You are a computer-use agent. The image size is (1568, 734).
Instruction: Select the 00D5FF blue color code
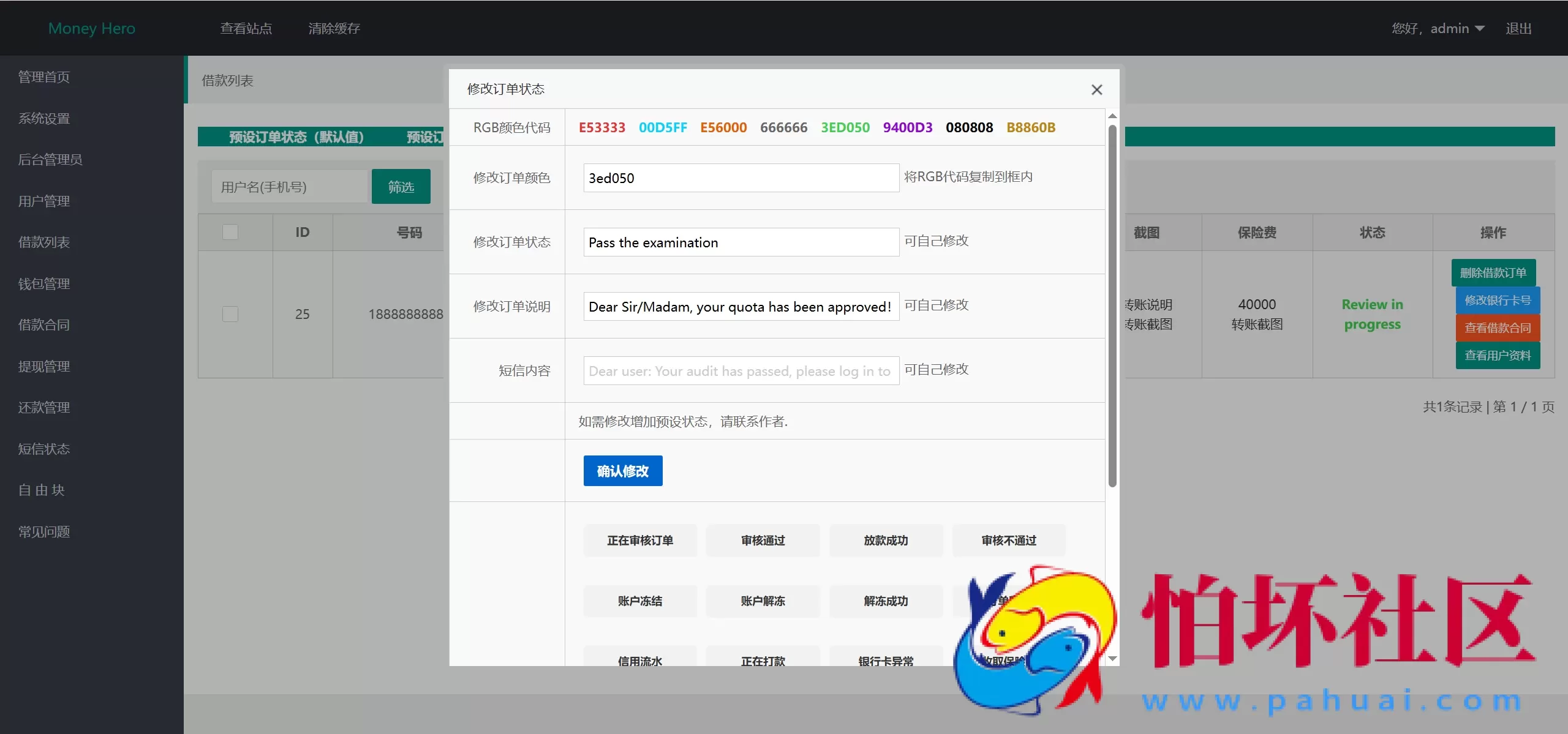[x=663, y=127]
